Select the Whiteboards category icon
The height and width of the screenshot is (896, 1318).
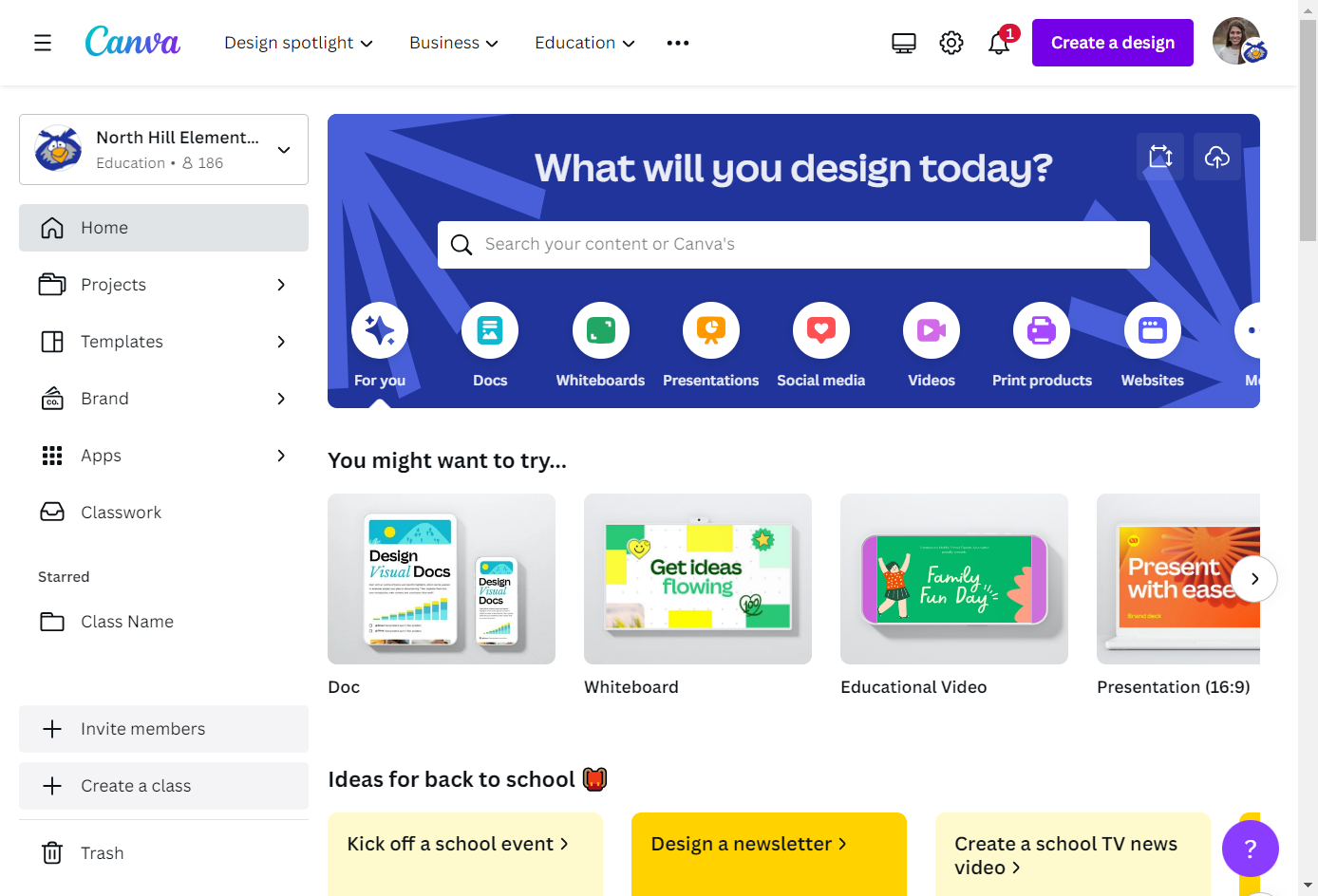[601, 330]
